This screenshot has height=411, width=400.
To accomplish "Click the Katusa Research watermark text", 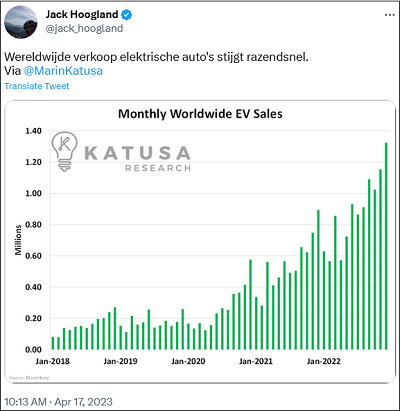I will pyautogui.click(x=138, y=158).
